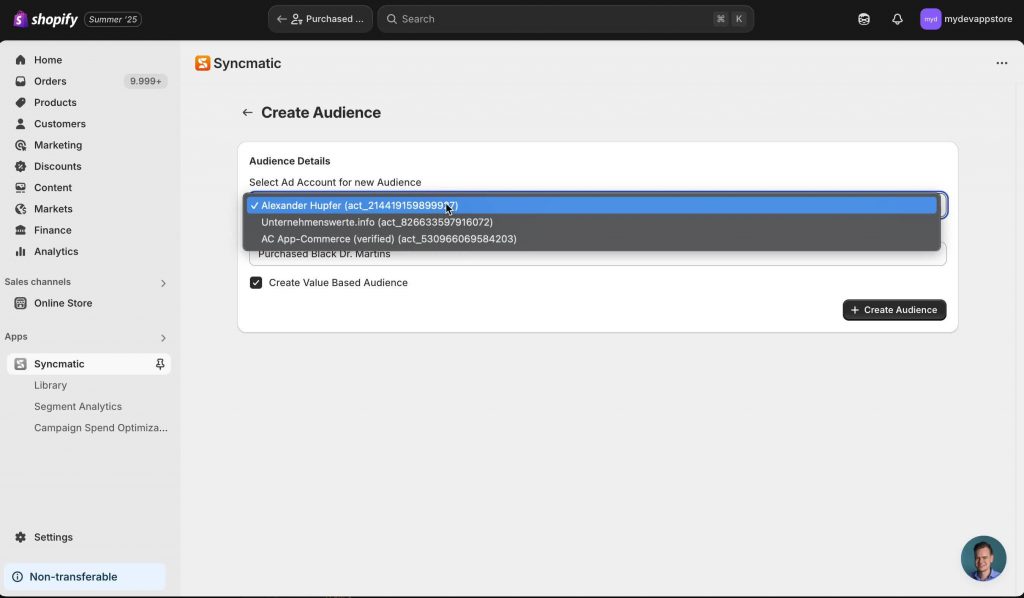
Task: Open the chat support avatar
Action: pos(983,559)
